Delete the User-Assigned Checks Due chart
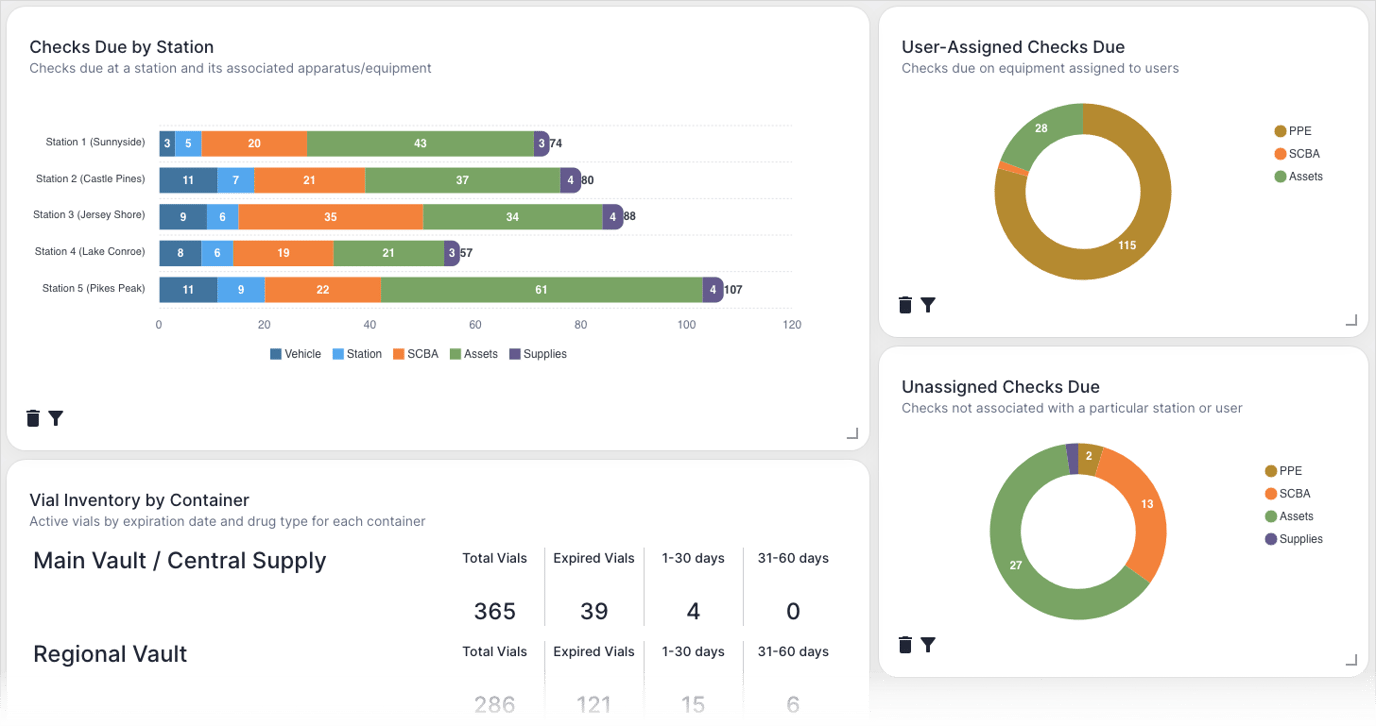The width and height of the screenshot is (1376, 726). coord(905,304)
